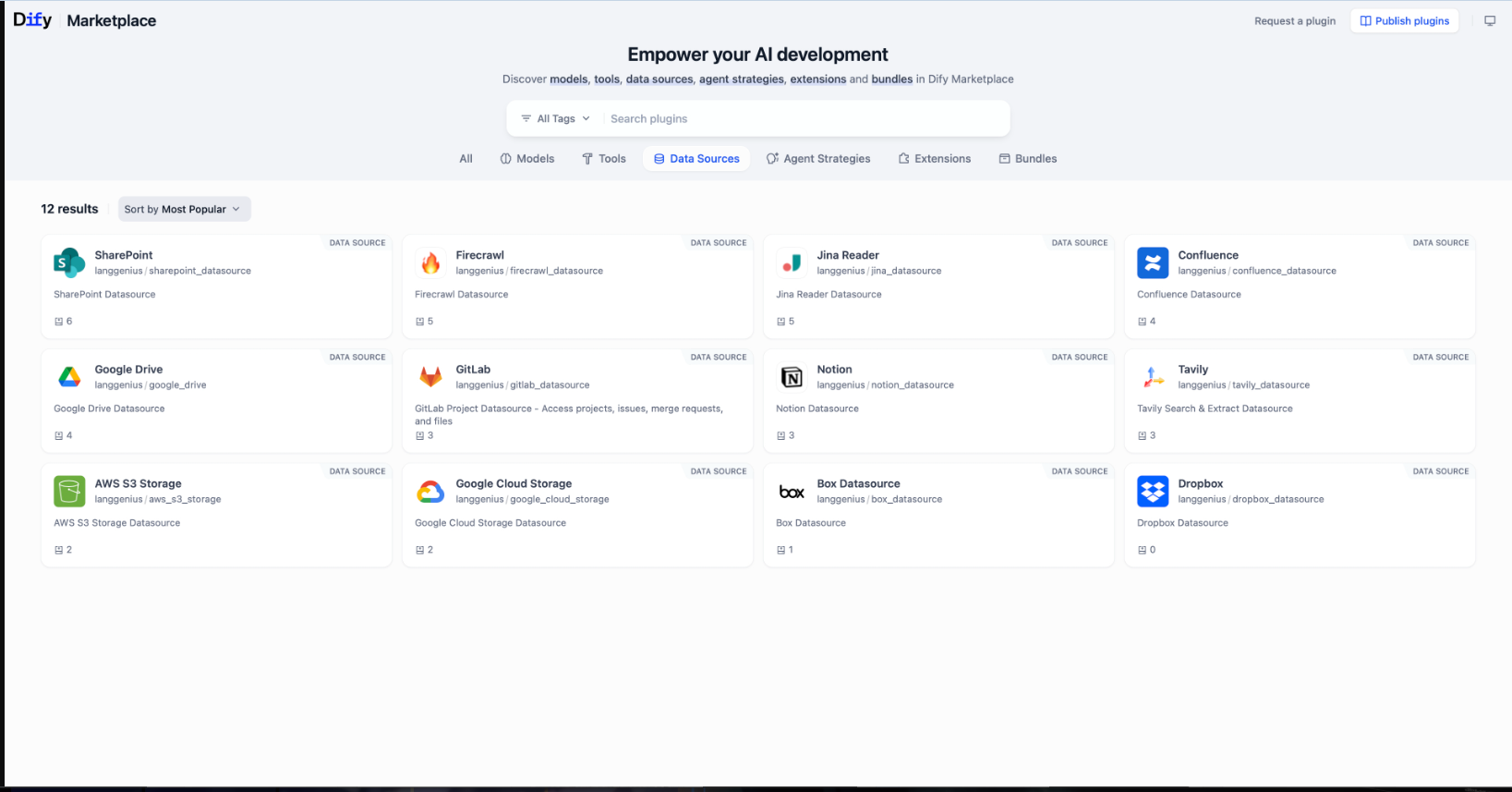Switch to the Extensions tab

935,159
